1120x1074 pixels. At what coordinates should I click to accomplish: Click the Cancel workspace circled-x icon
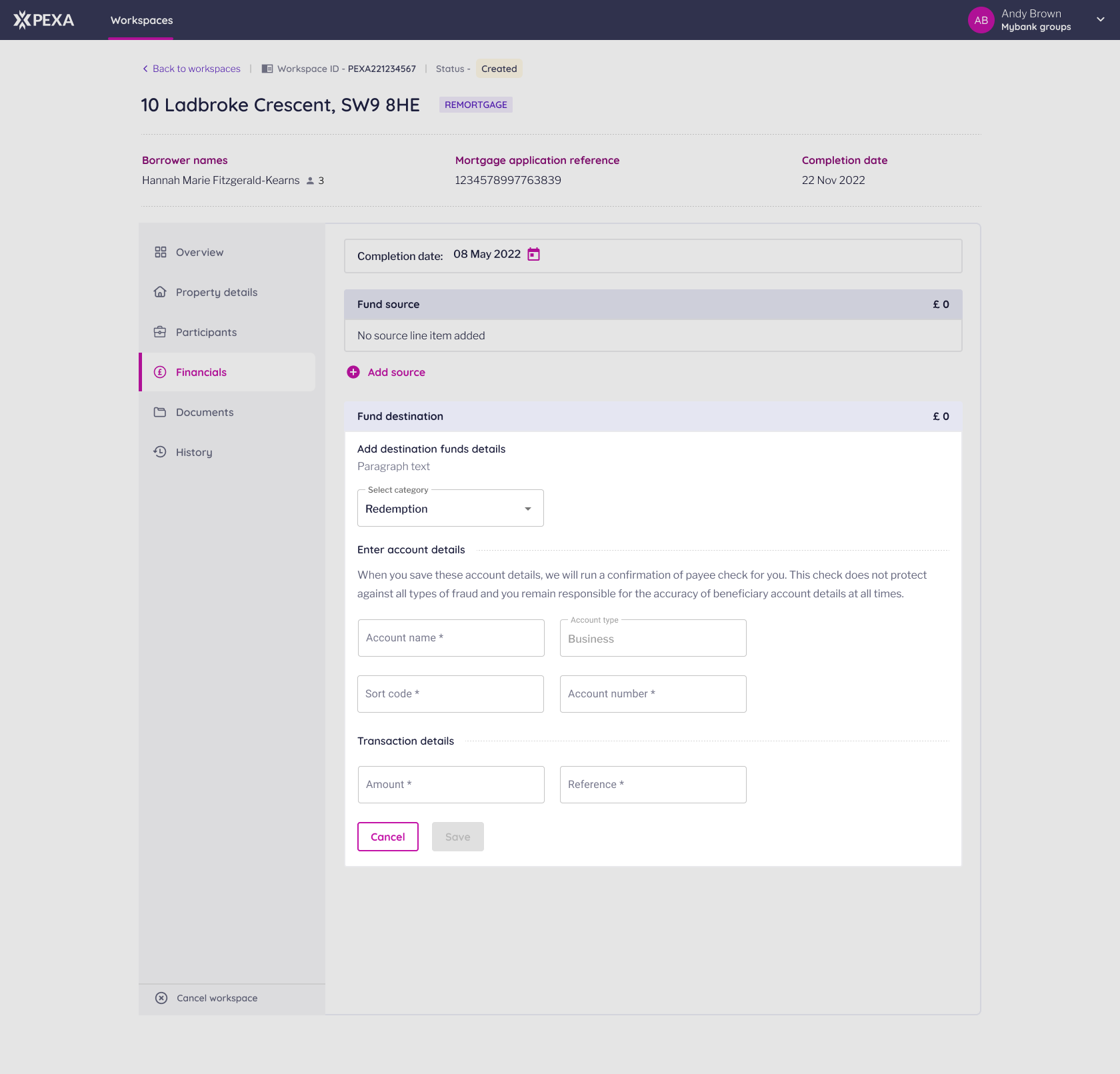pyautogui.click(x=161, y=997)
